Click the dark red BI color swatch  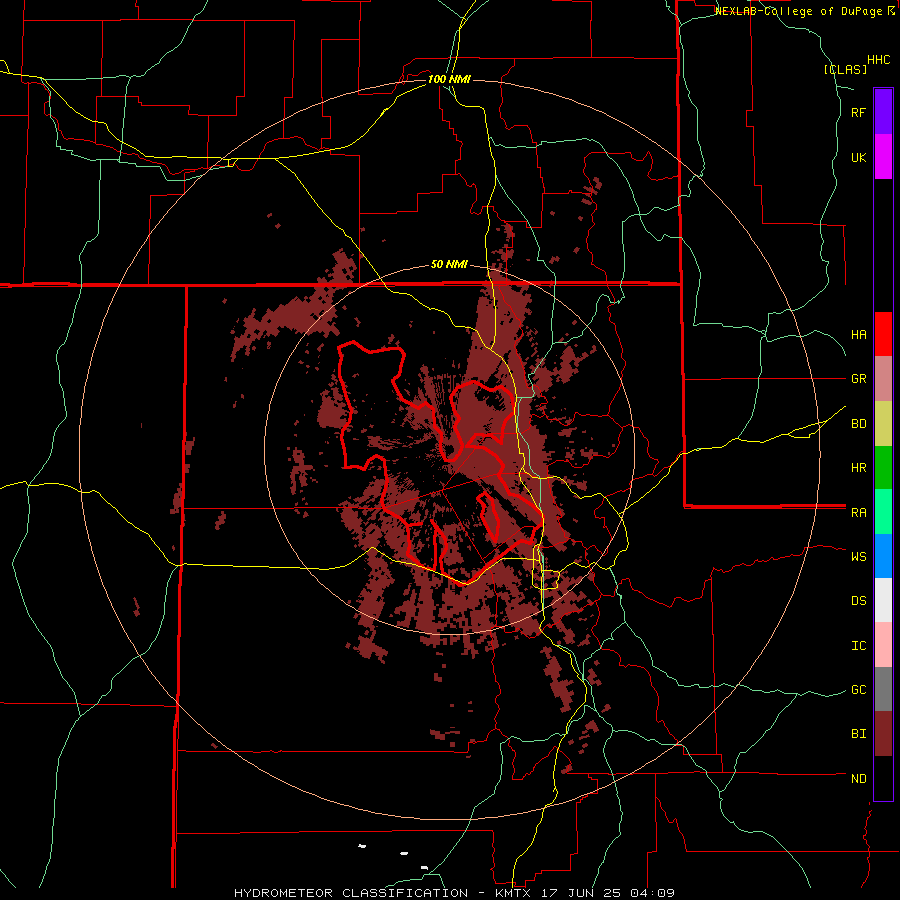tap(883, 734)
